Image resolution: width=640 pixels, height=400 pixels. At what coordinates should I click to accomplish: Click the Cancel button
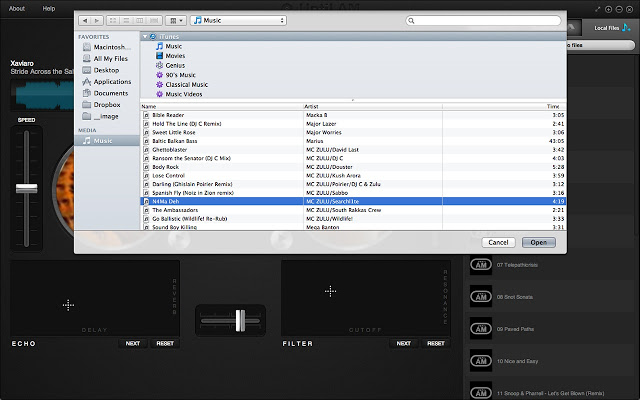[498, 242]
